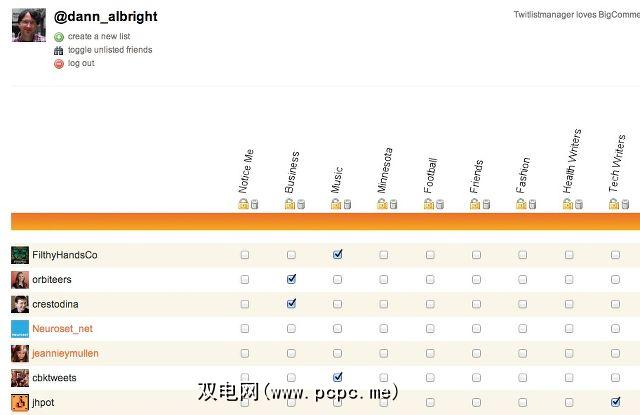Click the trash icon under Business column
Viewport: 640px width, 415px height.
click(300, 204)
